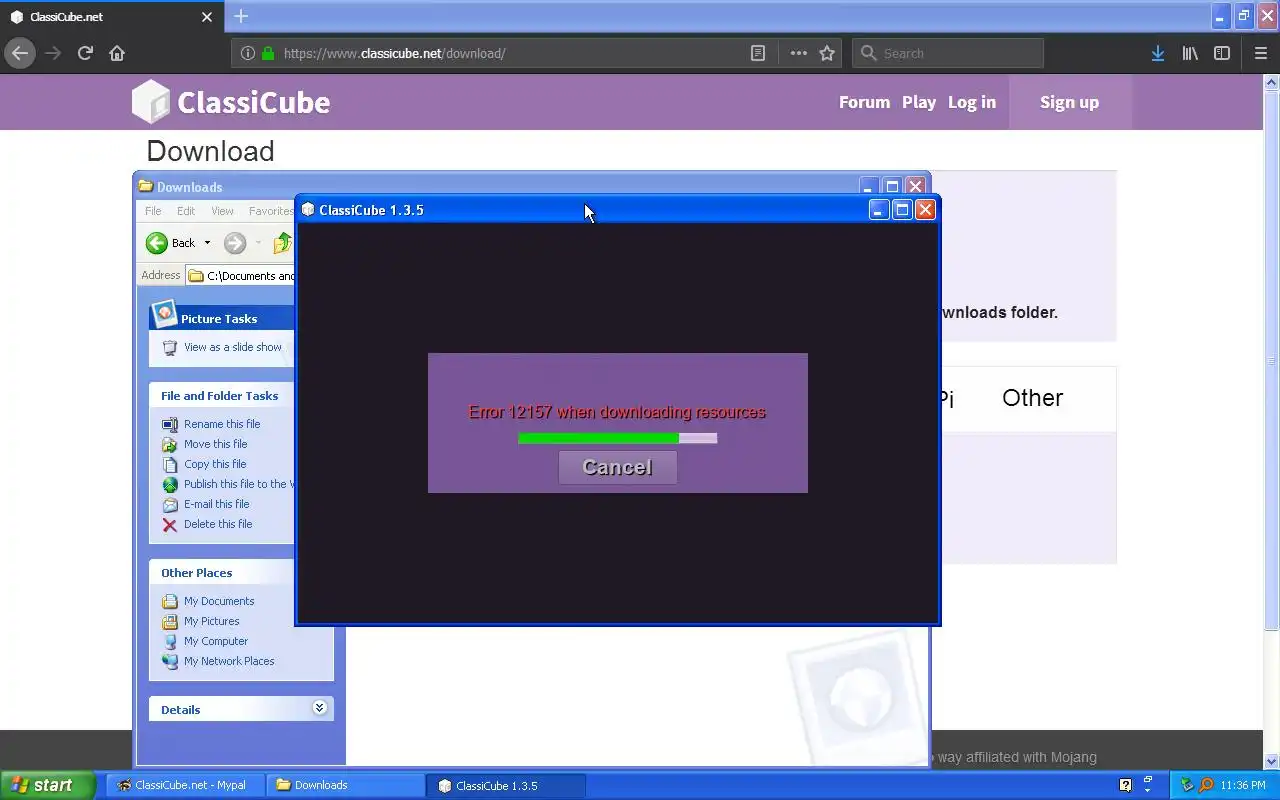Bookmark this page with star icon
Image resolution: width=1280 pixels, height=800 pixels.
827,53
